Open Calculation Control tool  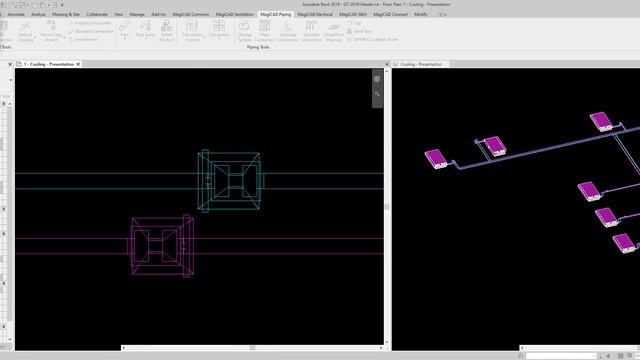pos(192,31)
